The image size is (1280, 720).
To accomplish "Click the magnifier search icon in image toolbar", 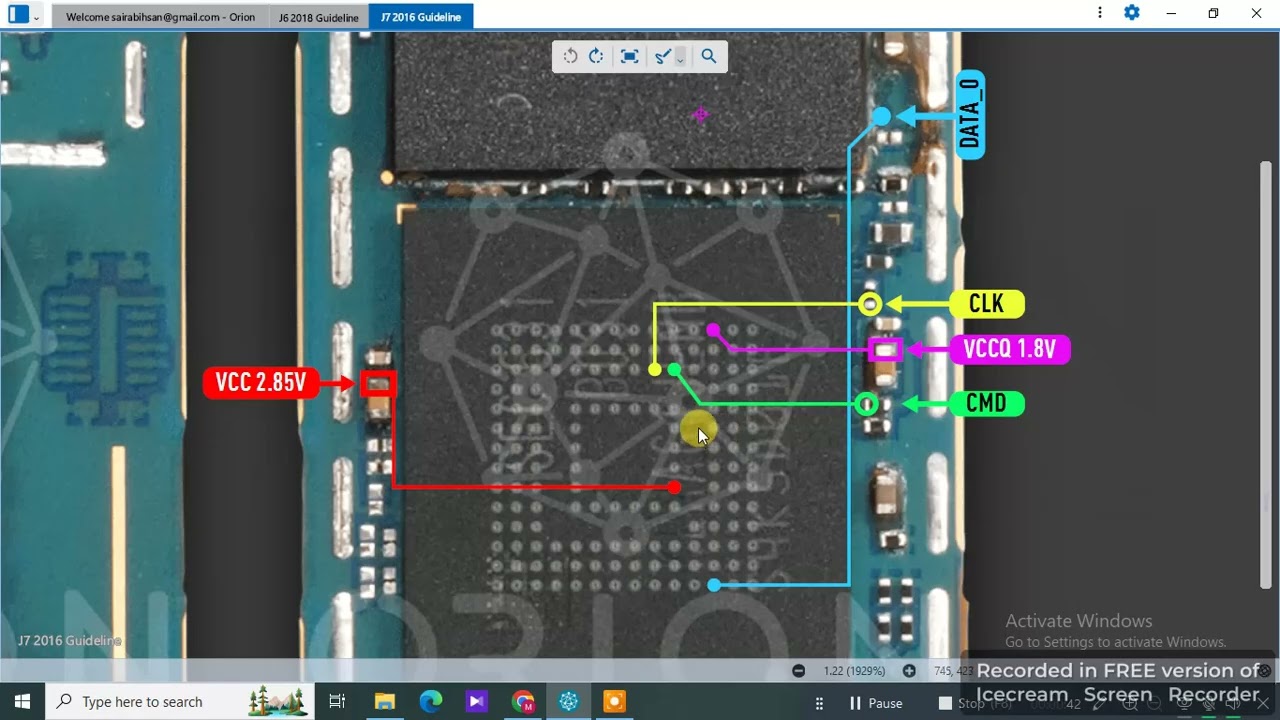I will tap(709, 57).
